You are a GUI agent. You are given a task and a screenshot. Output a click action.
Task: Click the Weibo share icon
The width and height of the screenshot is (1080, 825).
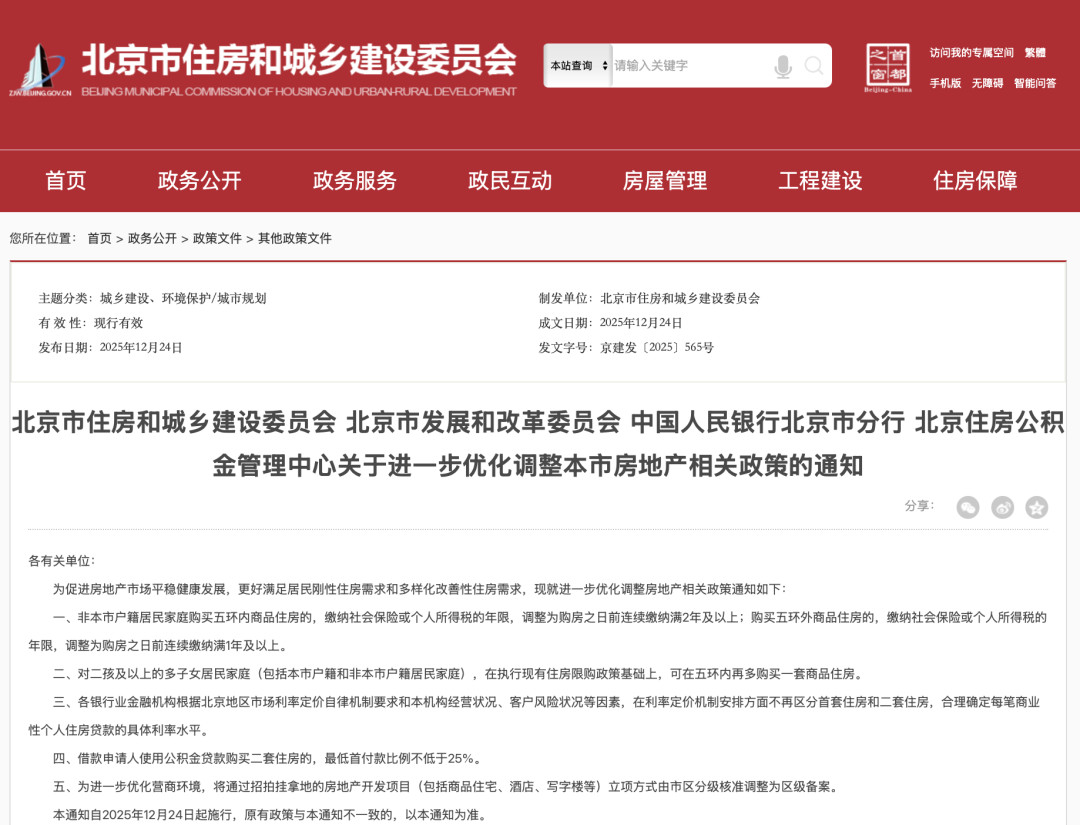point(1001,507)
